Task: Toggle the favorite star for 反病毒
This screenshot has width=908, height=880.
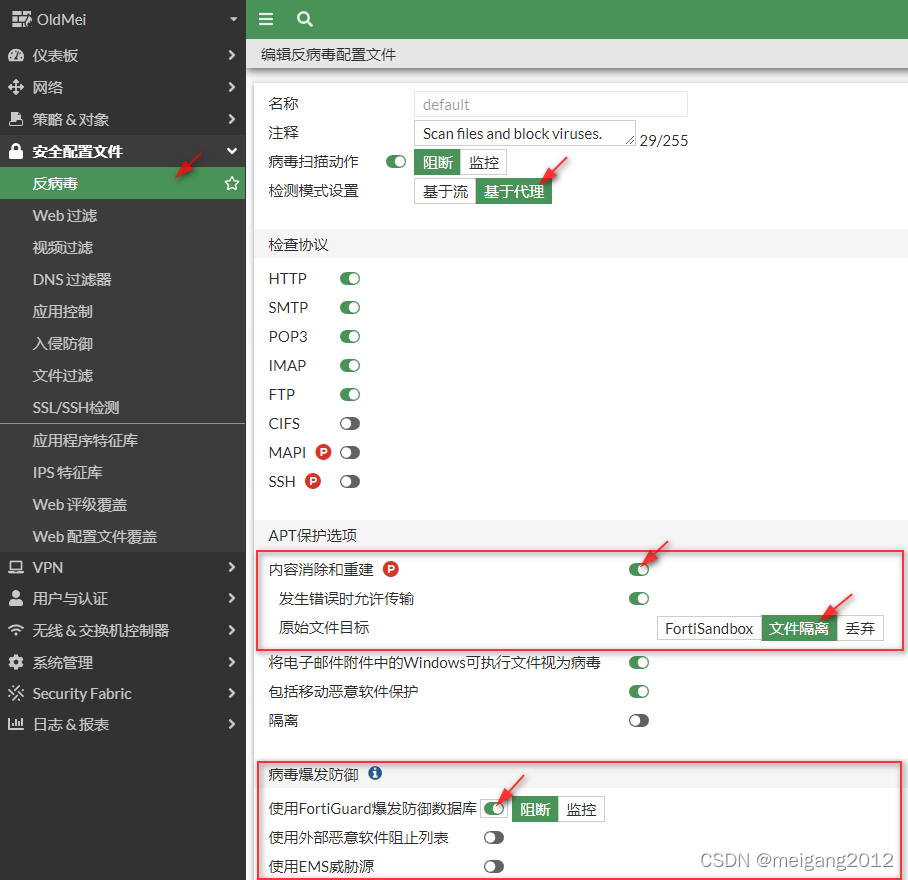Action: pyautogui.click(x=232, y=184)
